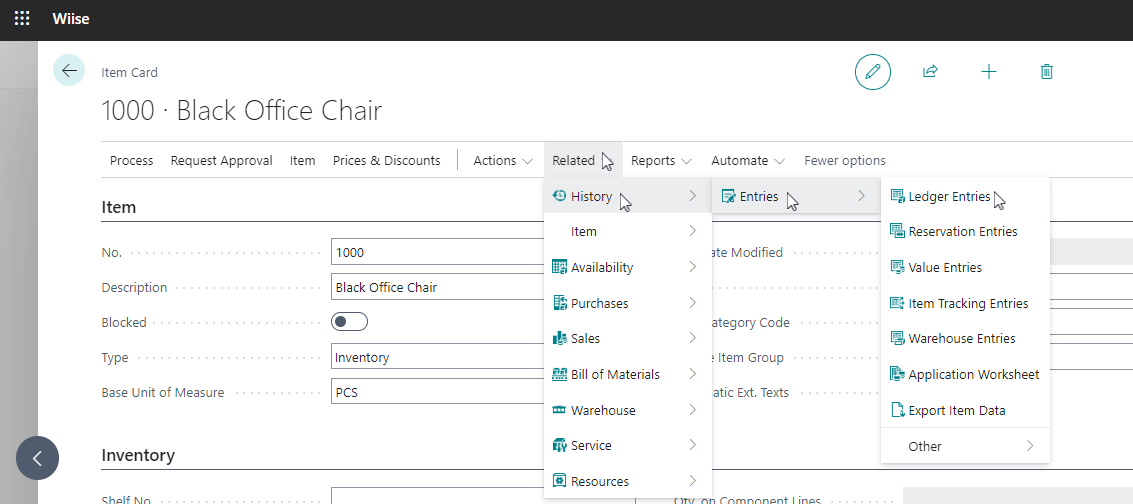
Task: Click the back arrow button
Action: [69, 71]
